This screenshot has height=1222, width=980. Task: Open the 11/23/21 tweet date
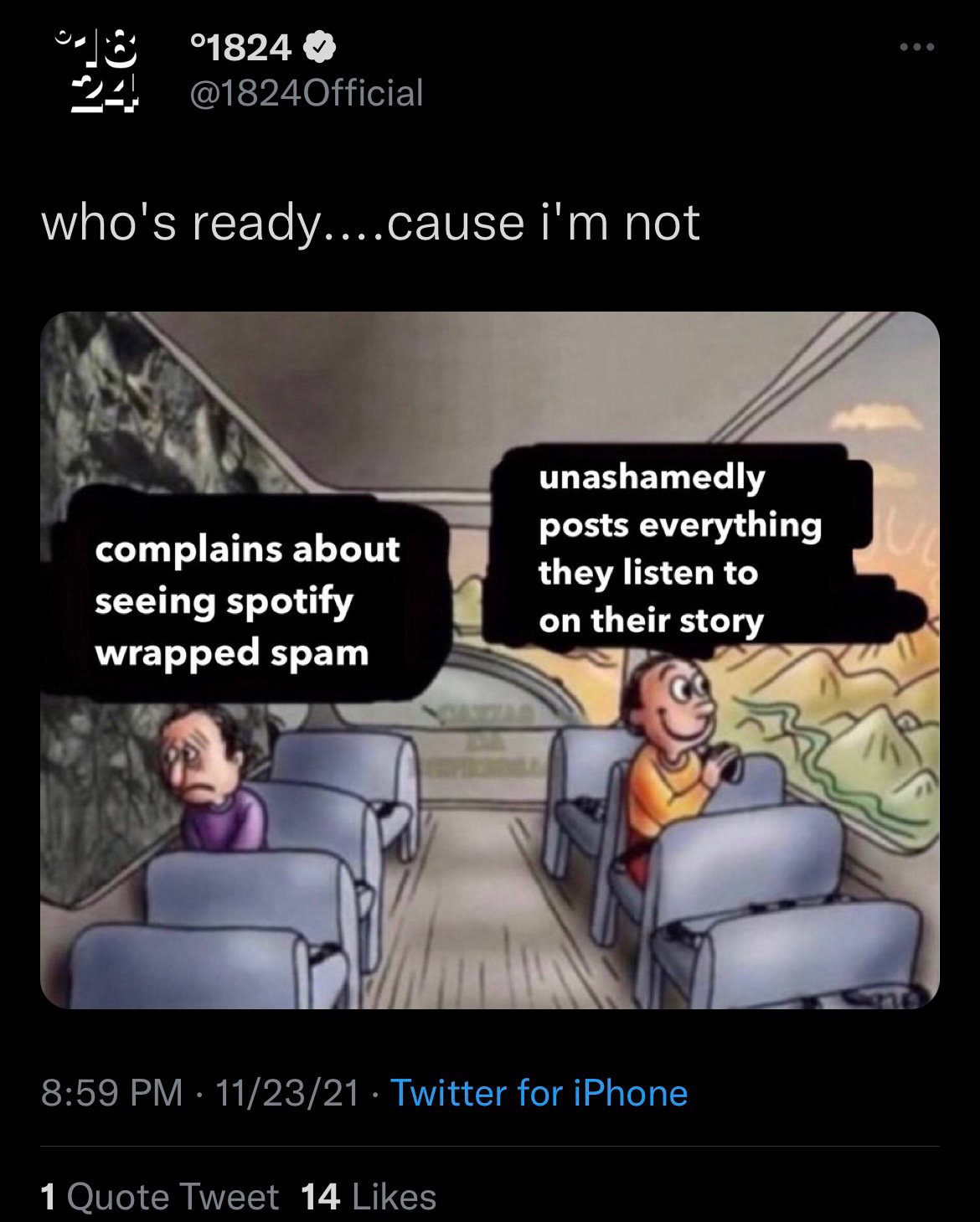tap(287, 1093)
